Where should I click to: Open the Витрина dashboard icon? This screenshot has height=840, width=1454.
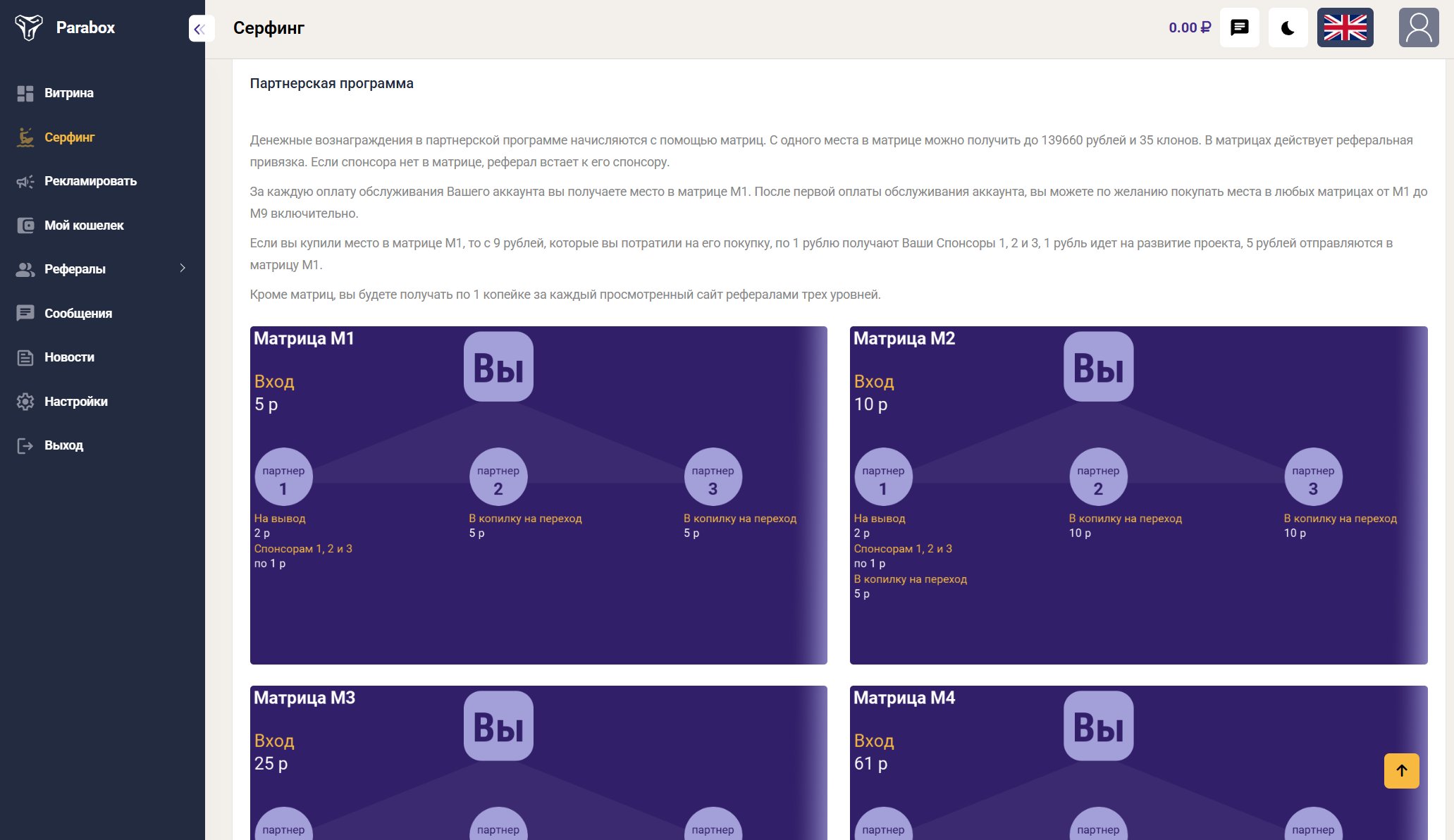[x=25, y=93]
